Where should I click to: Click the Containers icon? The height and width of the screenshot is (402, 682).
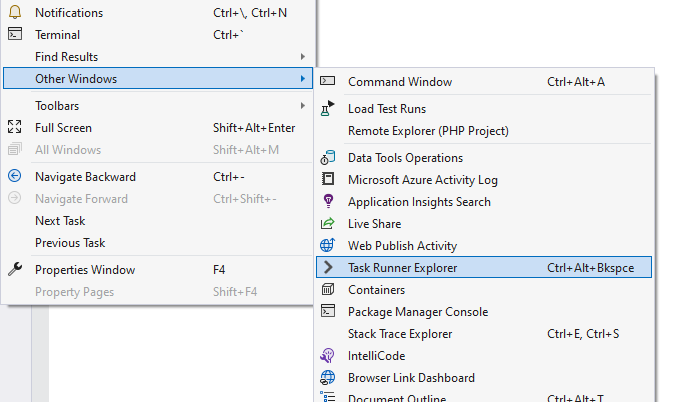[x=328, y=289]
